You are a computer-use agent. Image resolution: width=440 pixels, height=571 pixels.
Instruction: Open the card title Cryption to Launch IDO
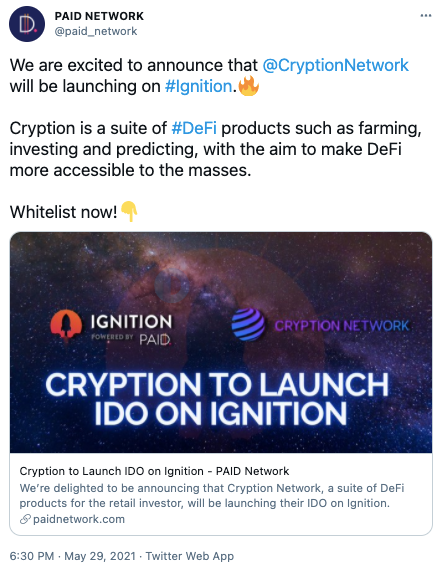coord(154,471)
